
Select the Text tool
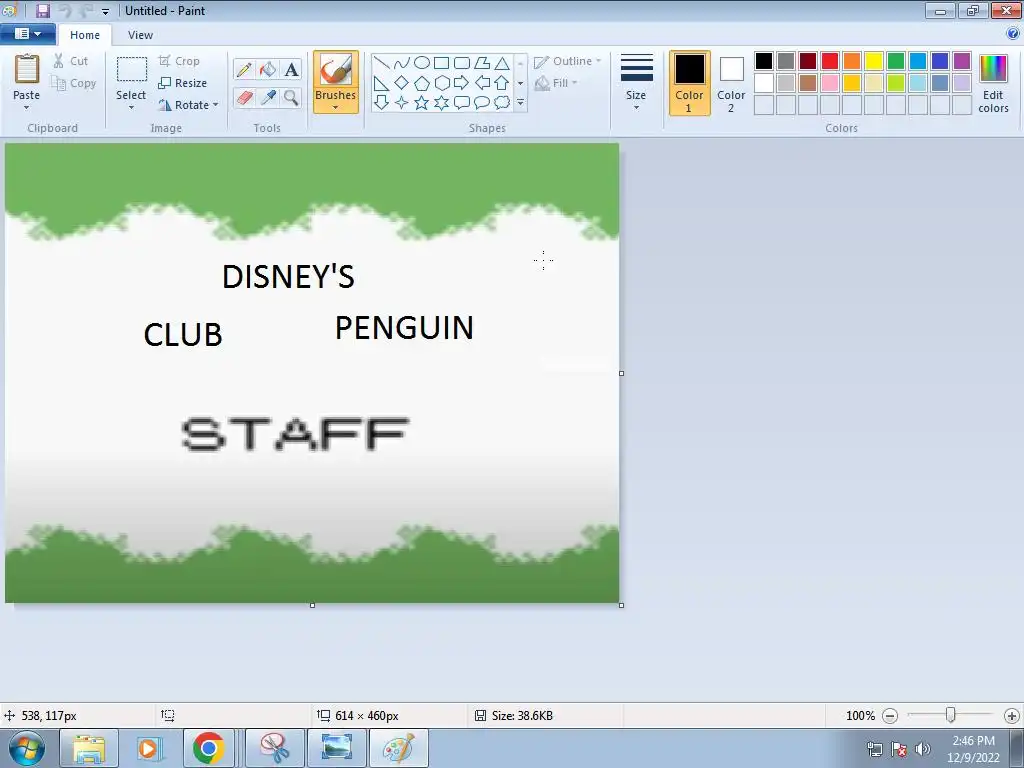click(x=291, y=69)
